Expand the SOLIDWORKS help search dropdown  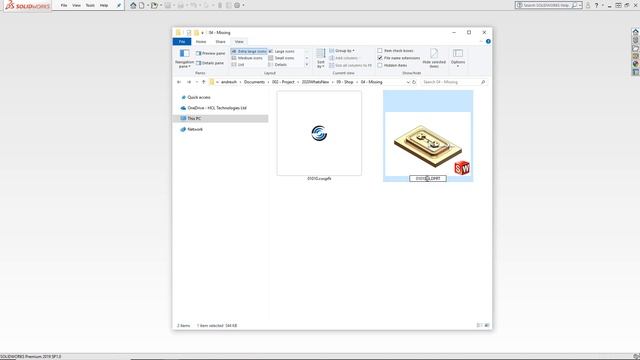point(580,5)
